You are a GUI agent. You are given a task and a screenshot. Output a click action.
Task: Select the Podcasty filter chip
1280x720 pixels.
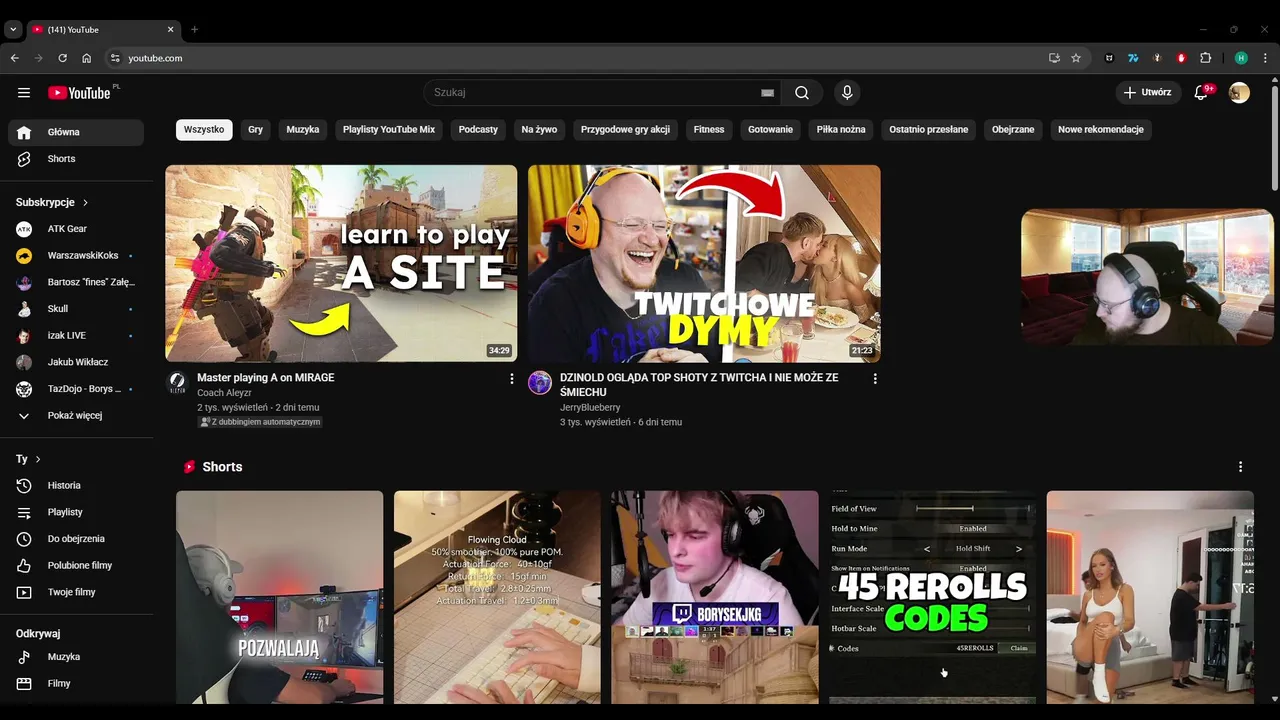(x=478, y=129)
